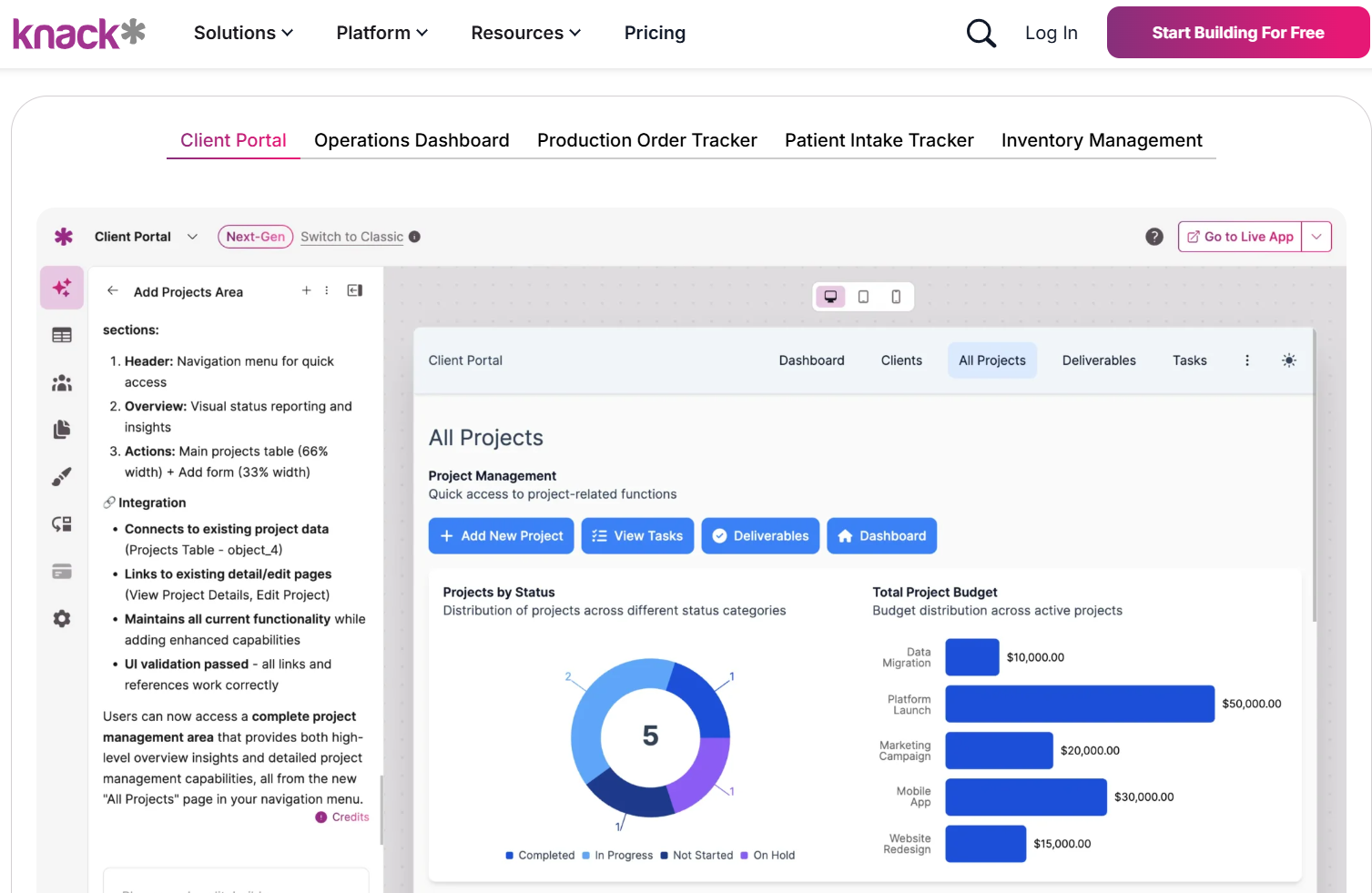Select the All Projects nav item
This screenshot has width=1372, height=893.
tap(992, 360)
